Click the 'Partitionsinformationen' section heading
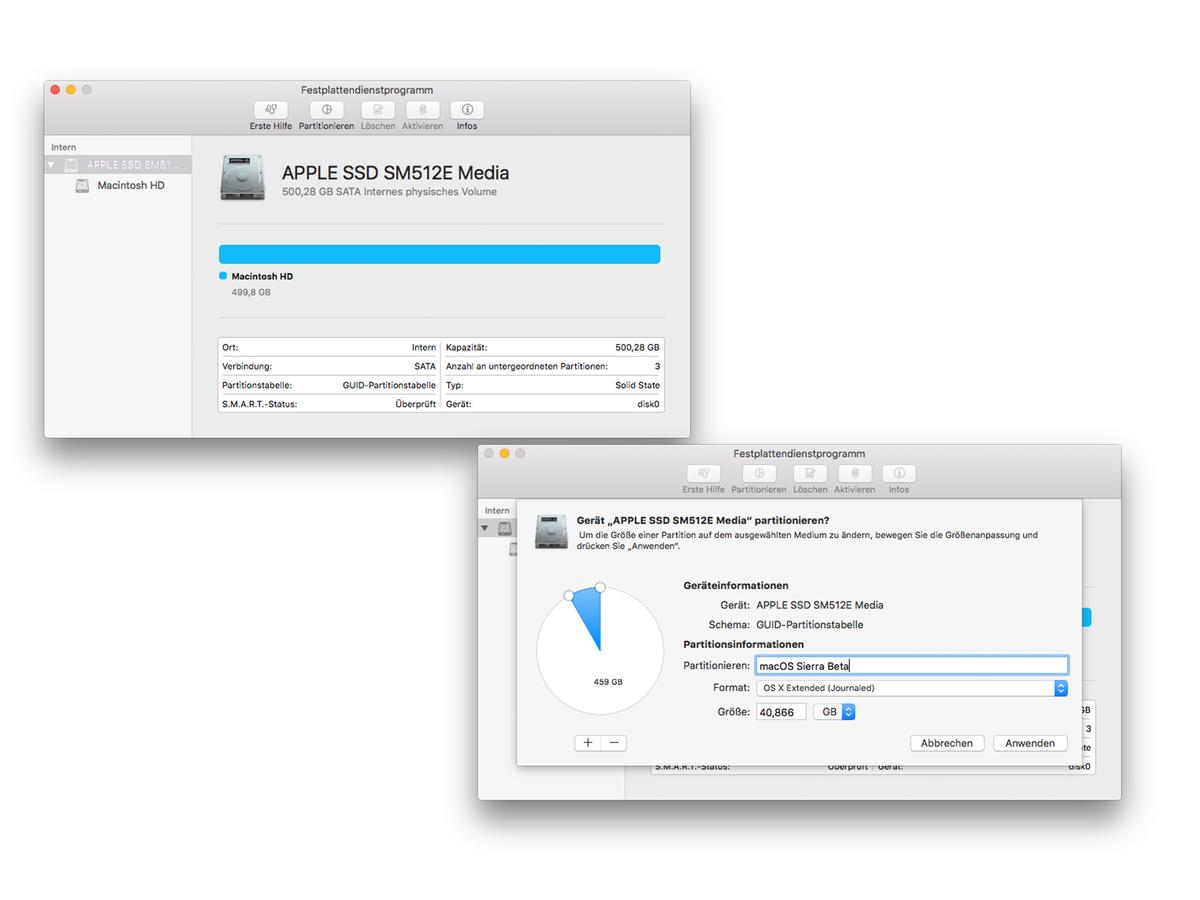1200x900 pixels. click(x=744, y=645)
